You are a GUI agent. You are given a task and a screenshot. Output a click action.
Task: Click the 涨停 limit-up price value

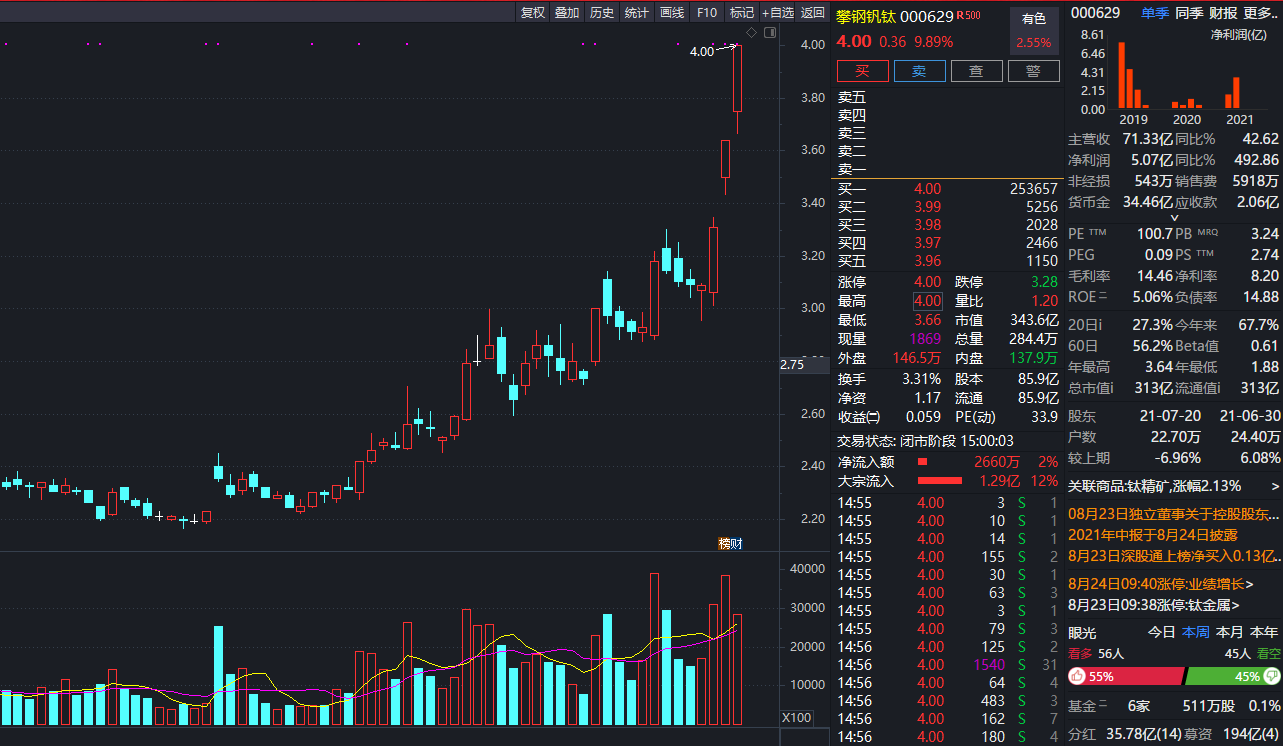point(927,282)
